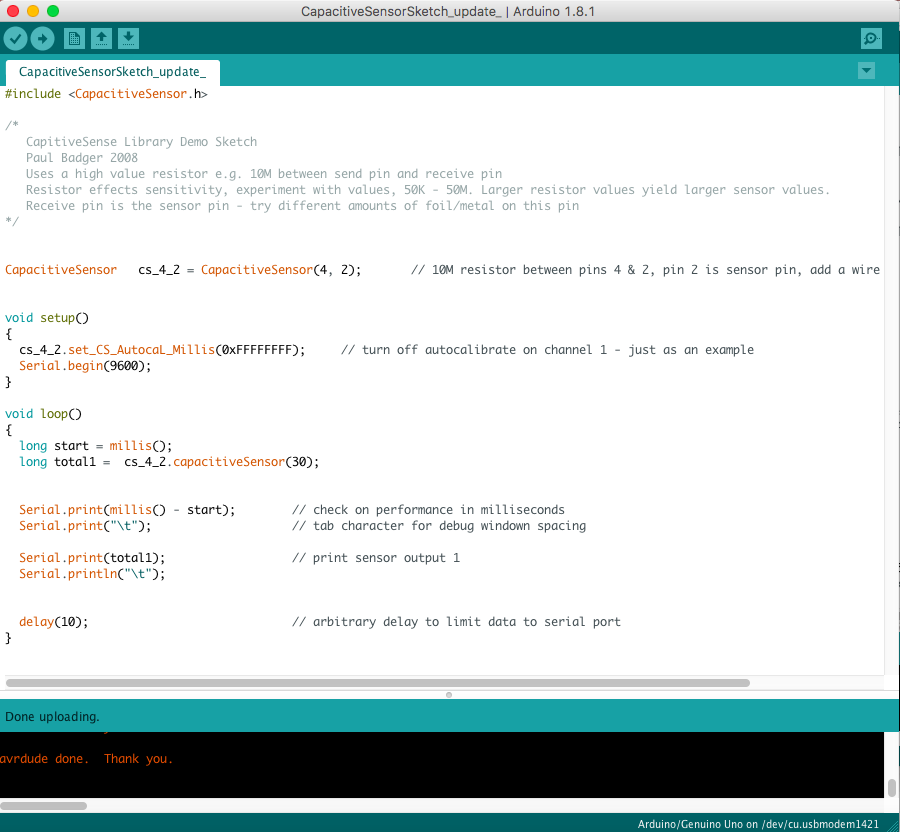900x832 pixels.
Task: Open the Serial Monitor magnifier icon
Action: [871, 39]
